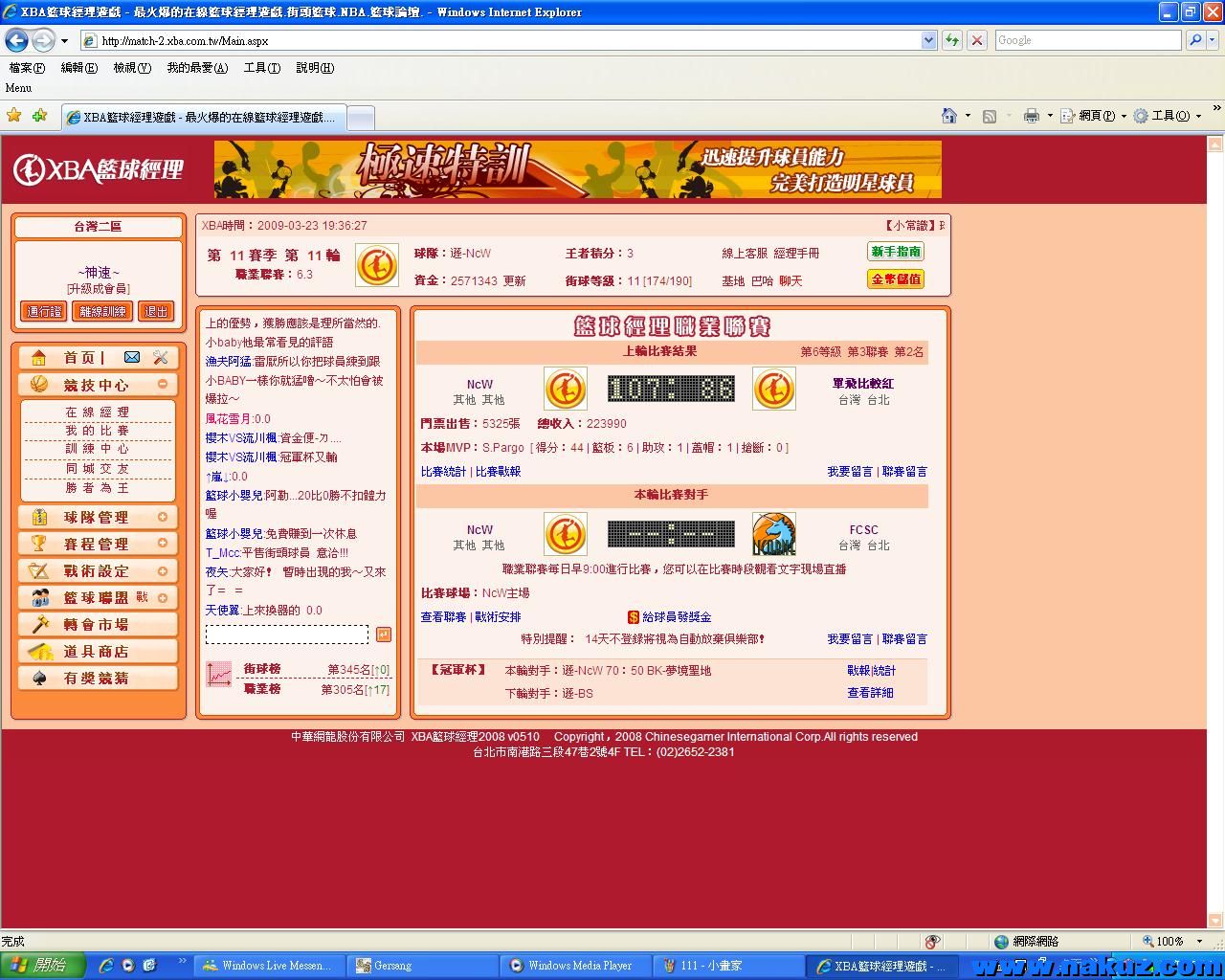This screenshot has width=1225, height=980.
Task: Open the search provider dropdown arrow
Action: (1213, 40)
